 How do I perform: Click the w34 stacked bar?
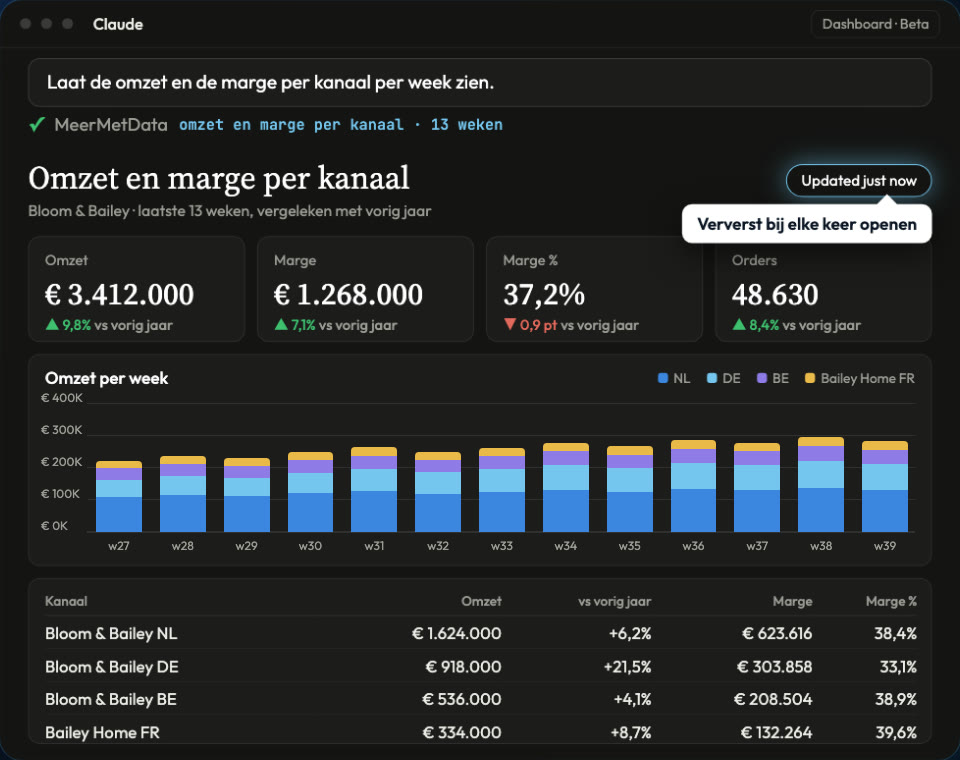(x=566, y=487)
